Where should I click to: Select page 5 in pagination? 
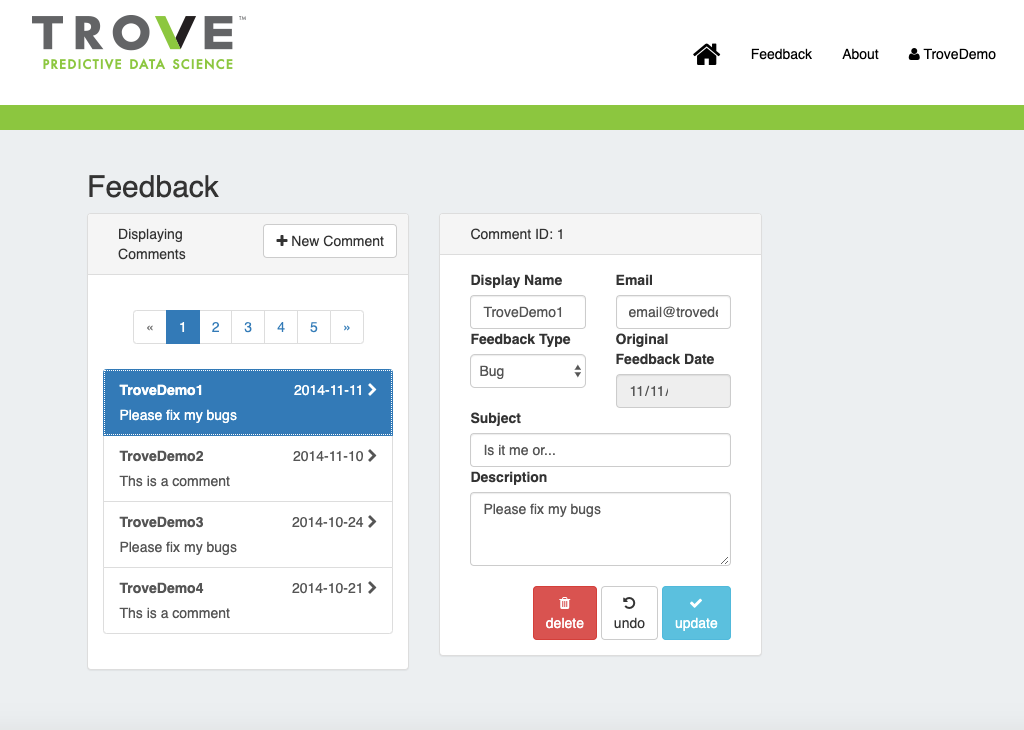314,327
